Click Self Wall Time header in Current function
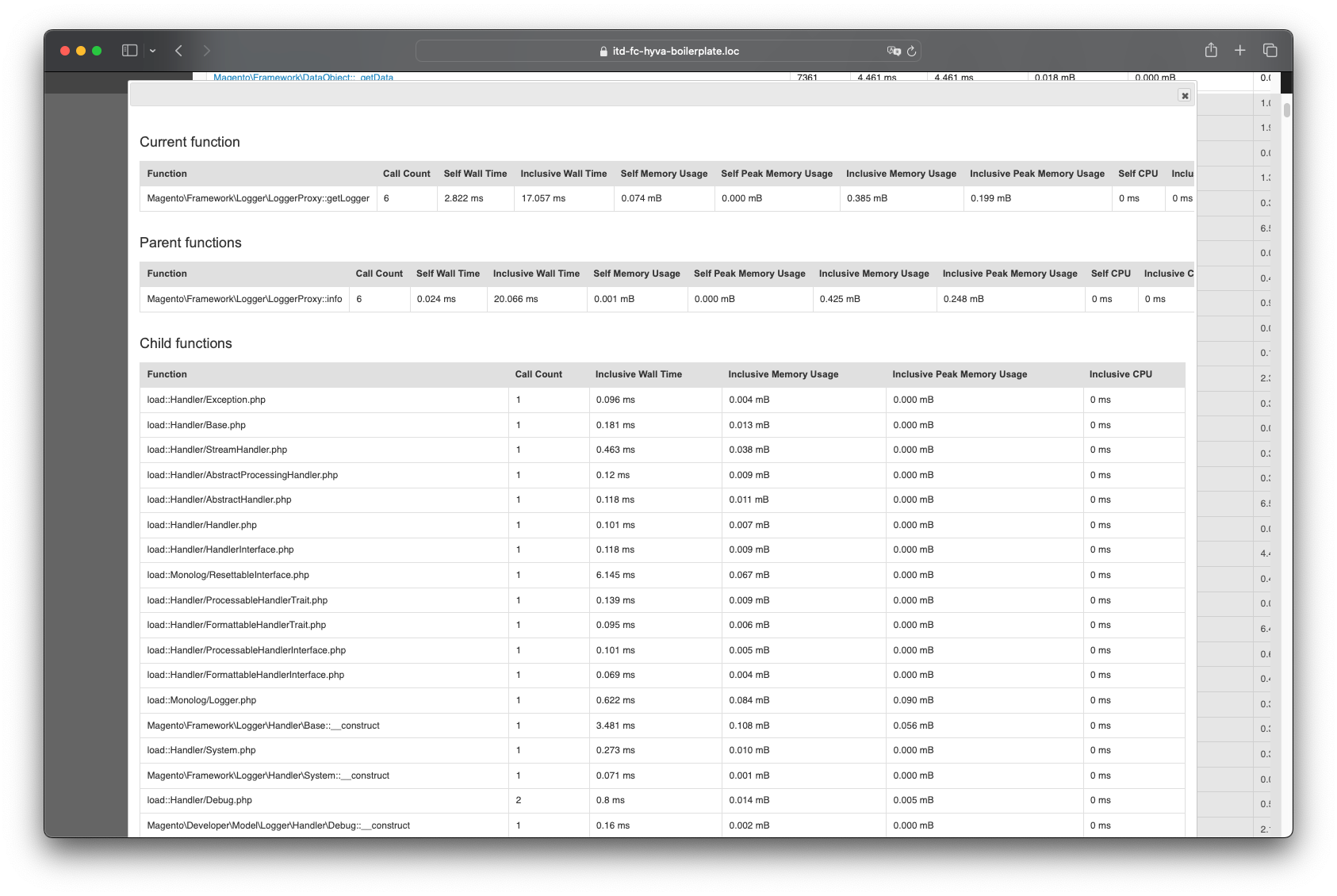The image size is (1337, 896). [x=475, y=174]
